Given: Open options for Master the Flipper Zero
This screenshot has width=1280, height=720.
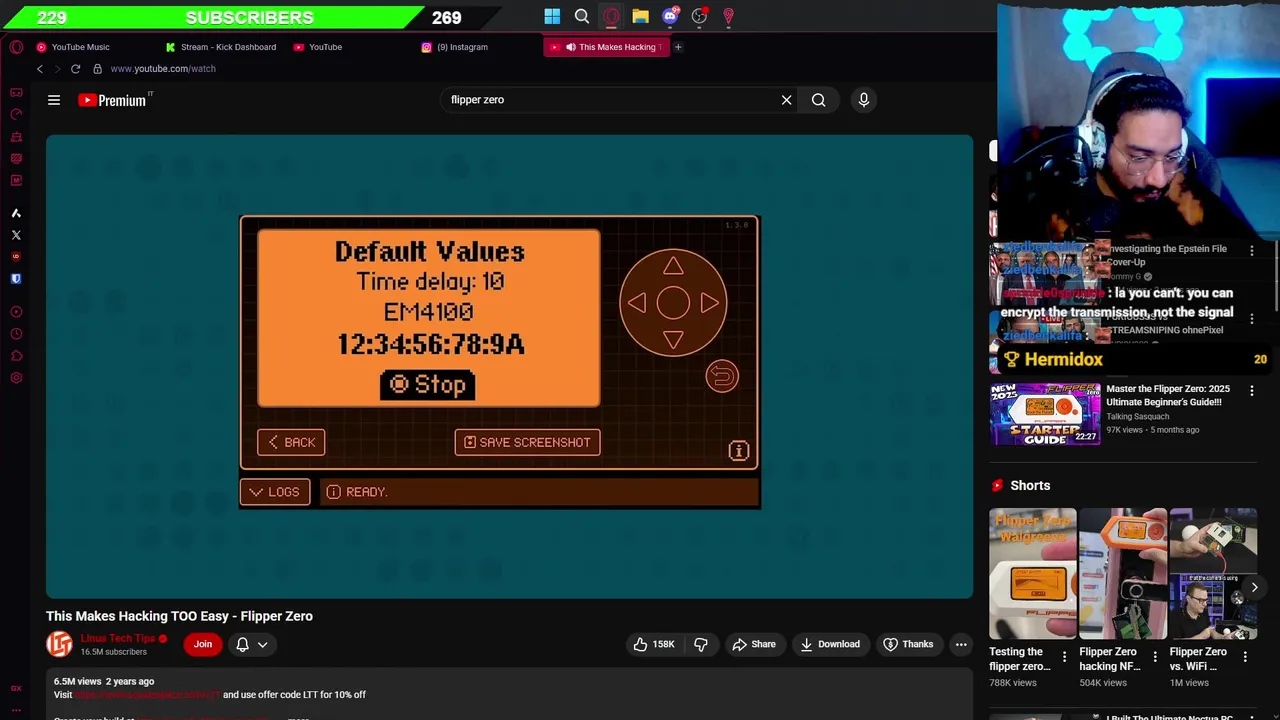Looking at the screenshot, I should [1251, 391].
